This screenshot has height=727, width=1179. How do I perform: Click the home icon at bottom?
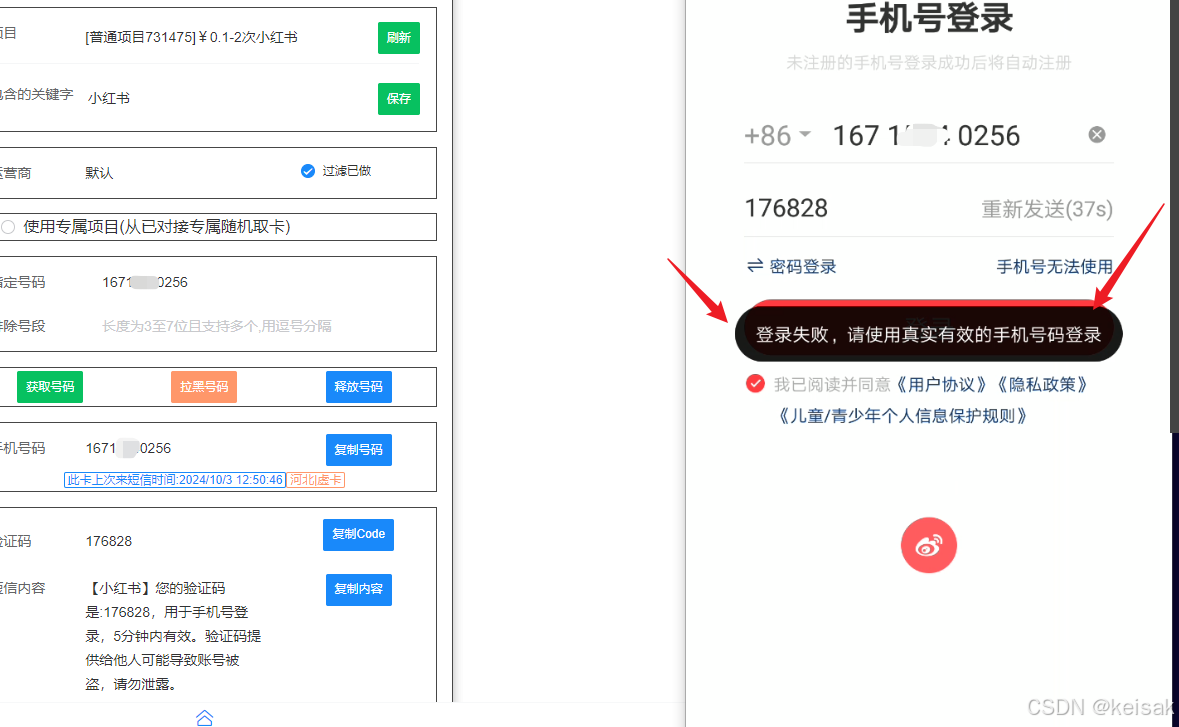click(205, 718)
